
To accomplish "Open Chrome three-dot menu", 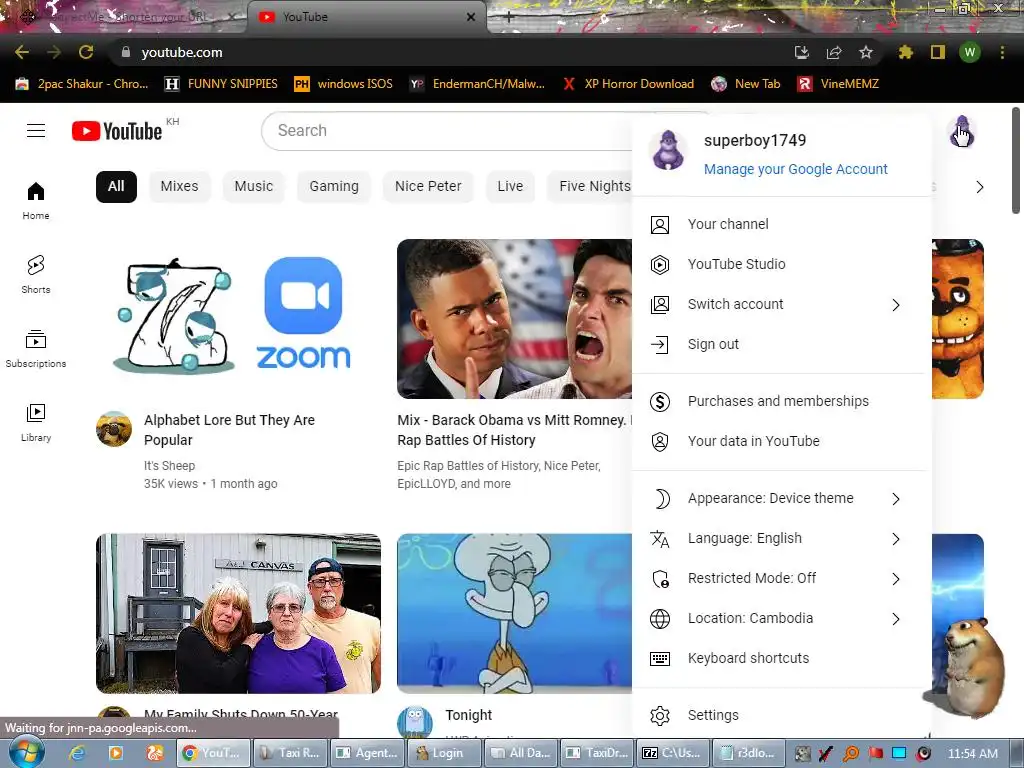I will coord(1002,52).
